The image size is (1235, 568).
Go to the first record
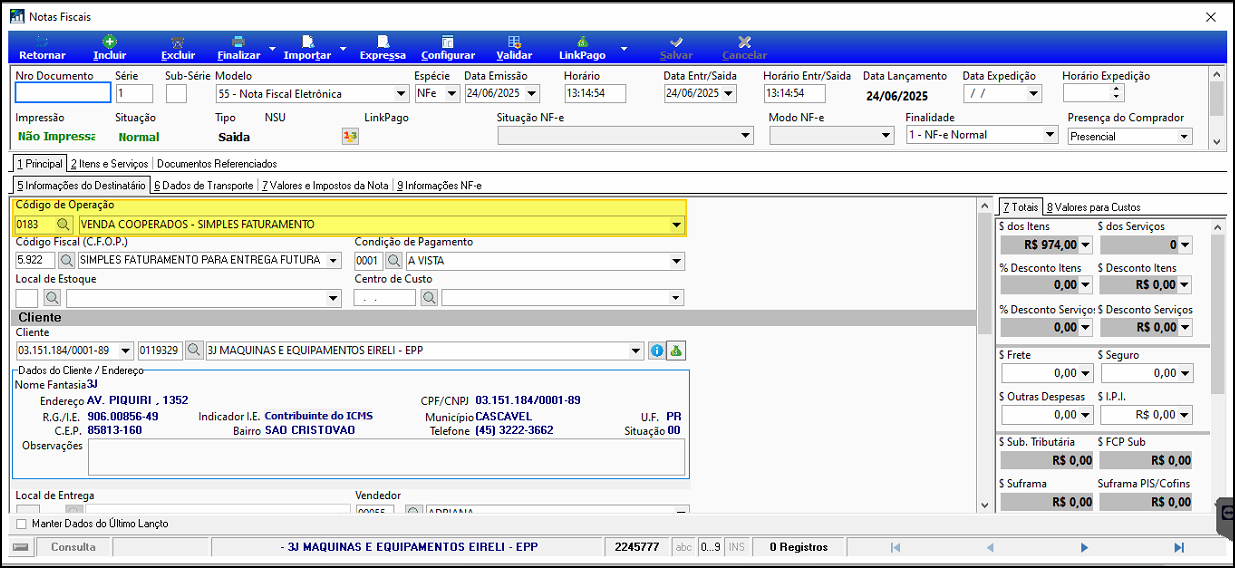(895, 547)
